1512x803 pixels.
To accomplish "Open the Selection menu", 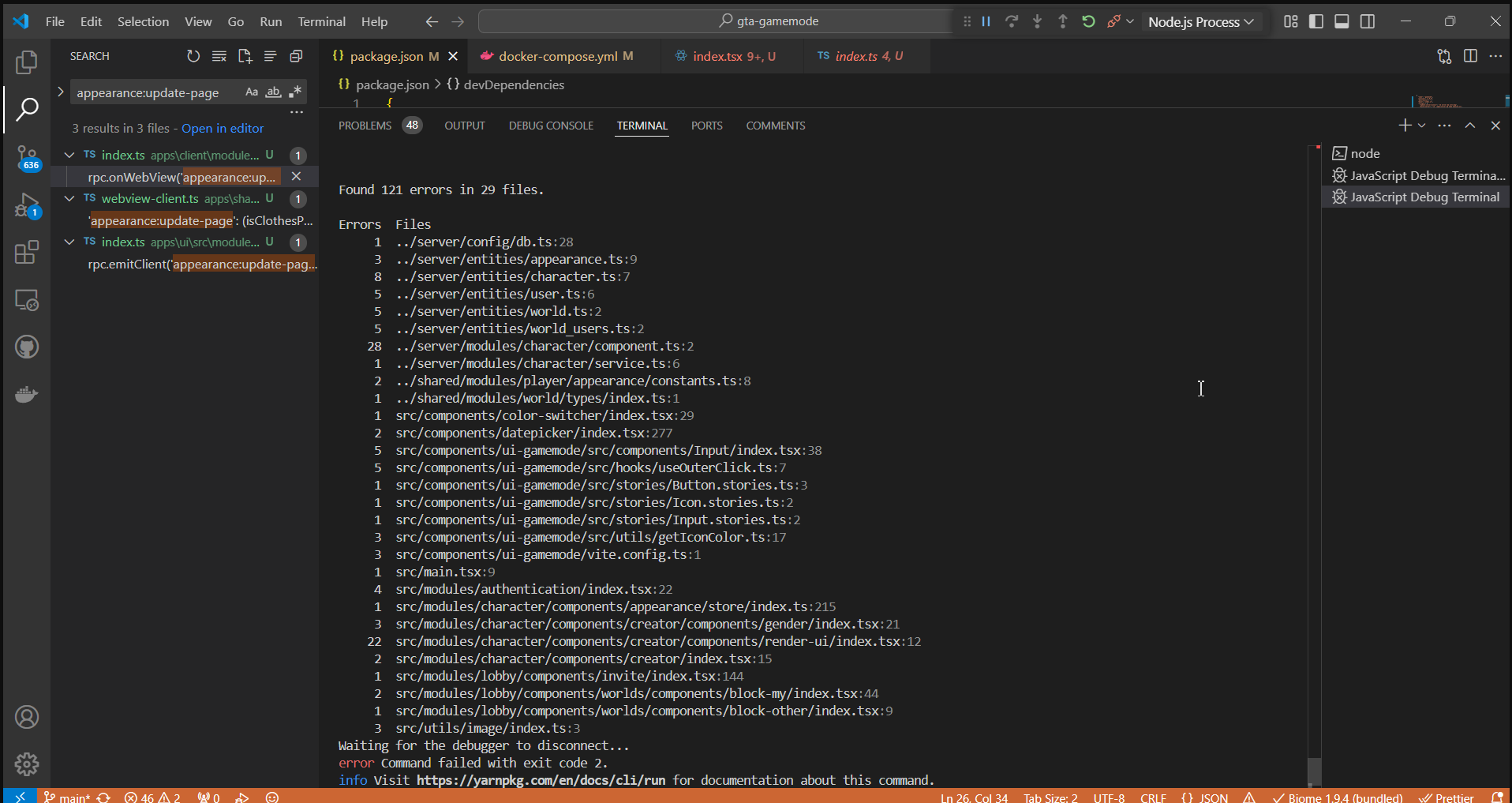I will click(143, 21).
